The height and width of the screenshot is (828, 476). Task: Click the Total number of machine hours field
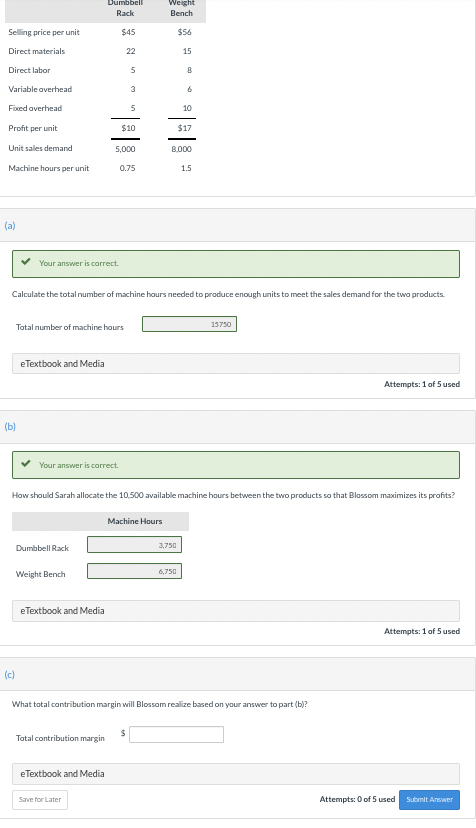click(x=189, y=324)
